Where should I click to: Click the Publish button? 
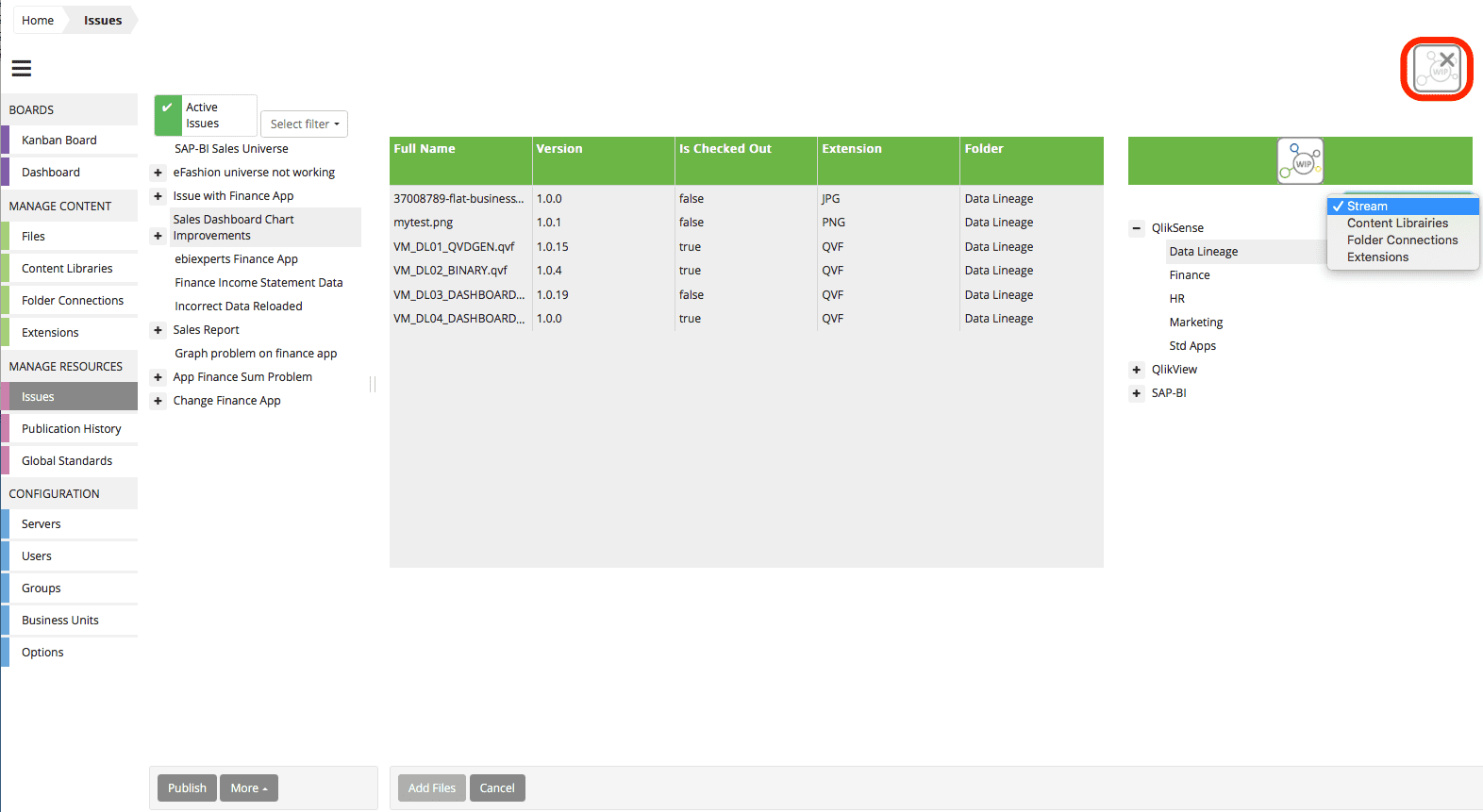[x=187, y=788]
